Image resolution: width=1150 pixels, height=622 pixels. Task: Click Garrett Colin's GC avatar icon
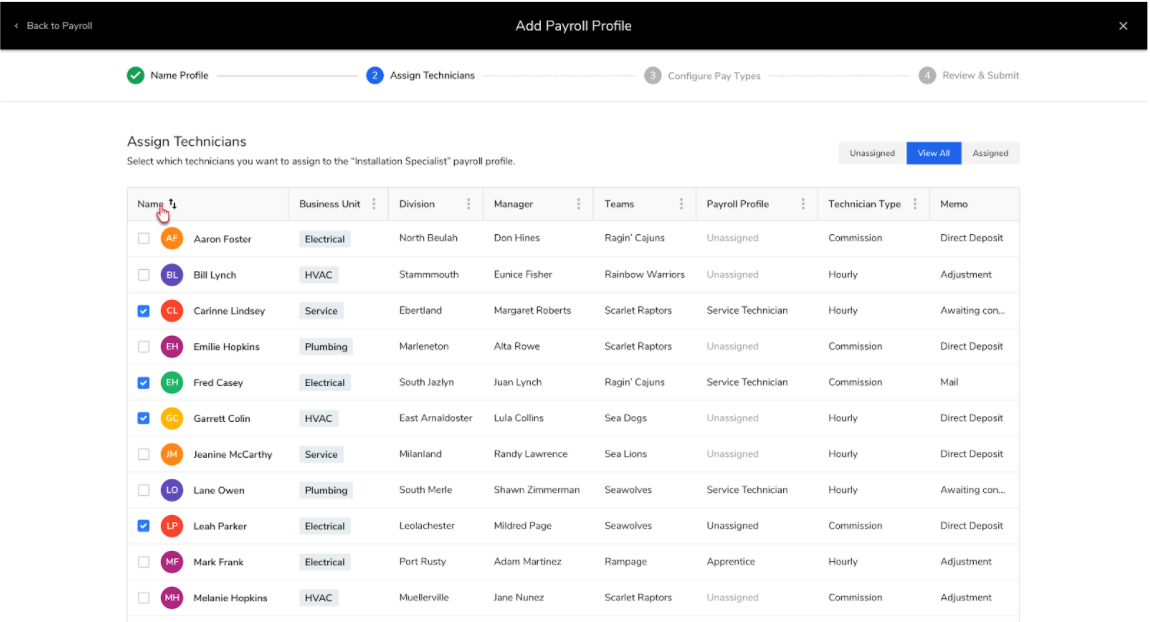[x=172, y=418]
